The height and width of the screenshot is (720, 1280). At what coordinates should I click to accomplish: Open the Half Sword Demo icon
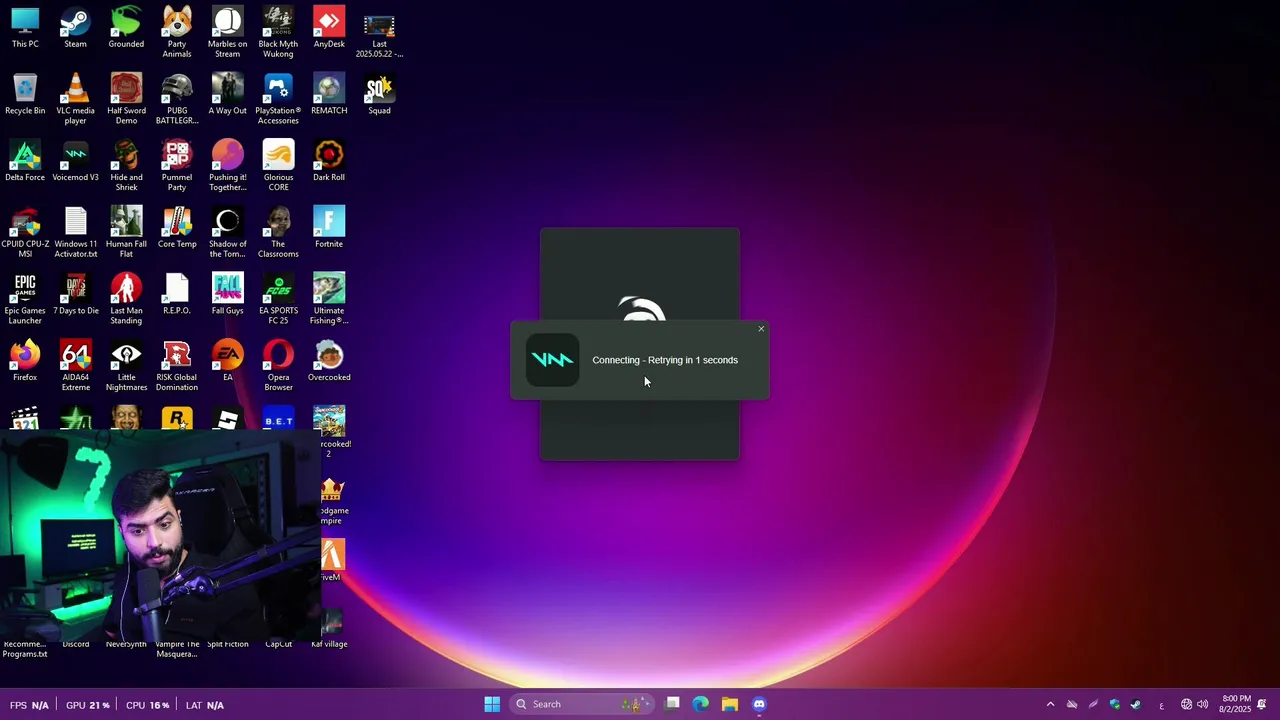(x=126, y=98)
